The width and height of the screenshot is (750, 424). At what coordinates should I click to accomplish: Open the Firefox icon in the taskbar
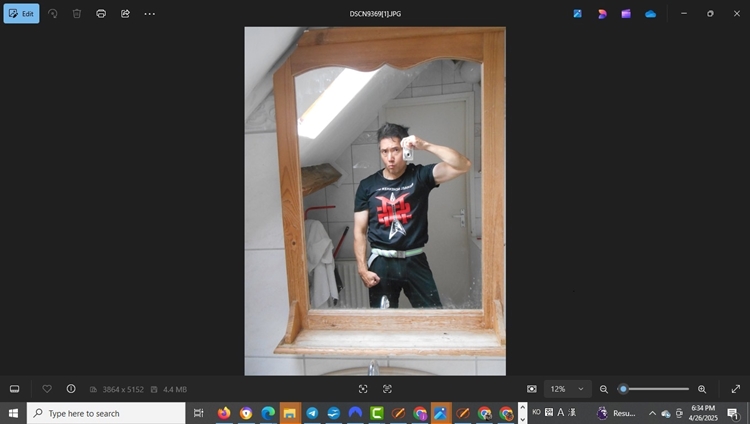(224, 413)
